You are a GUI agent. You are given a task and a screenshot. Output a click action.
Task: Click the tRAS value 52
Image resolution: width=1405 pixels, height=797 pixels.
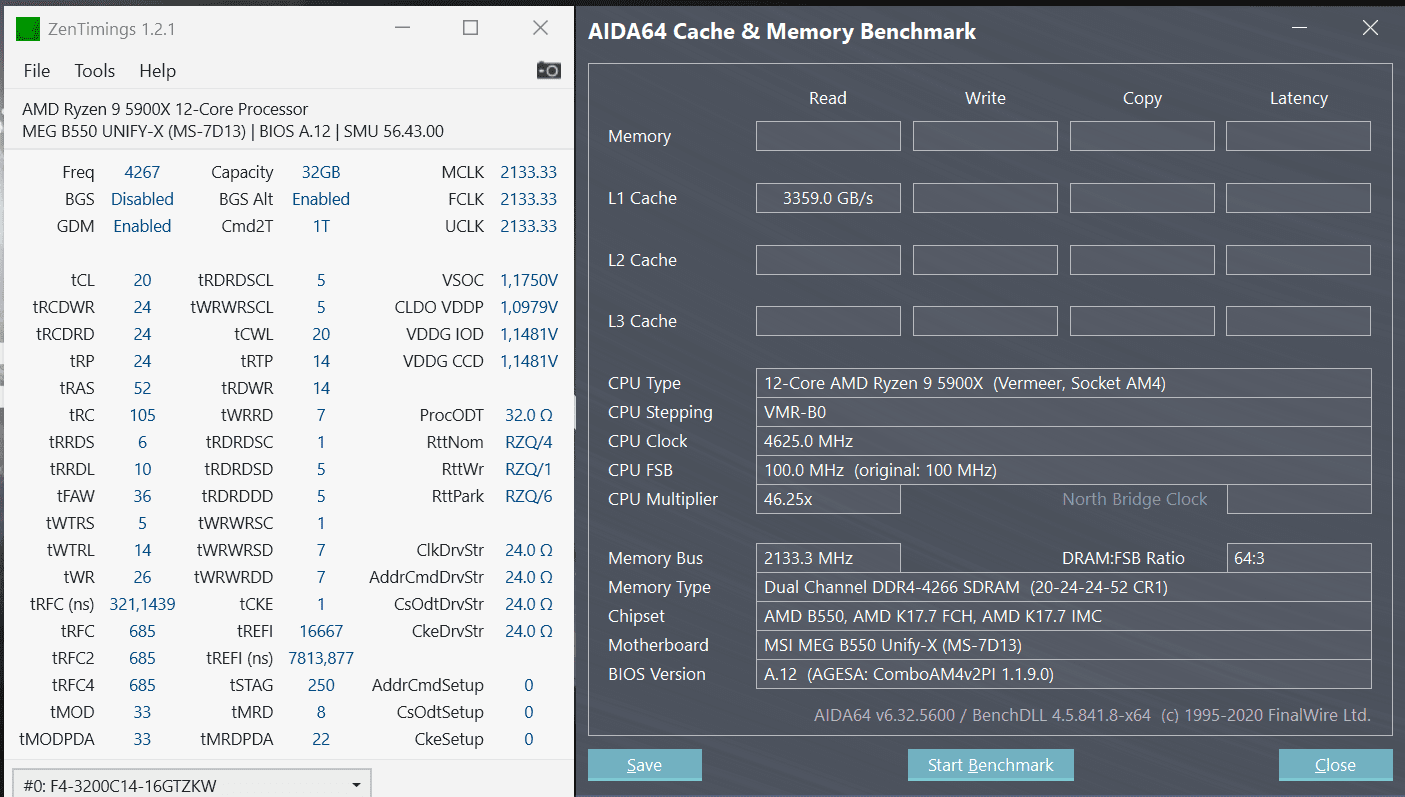(x=142, y=388)
